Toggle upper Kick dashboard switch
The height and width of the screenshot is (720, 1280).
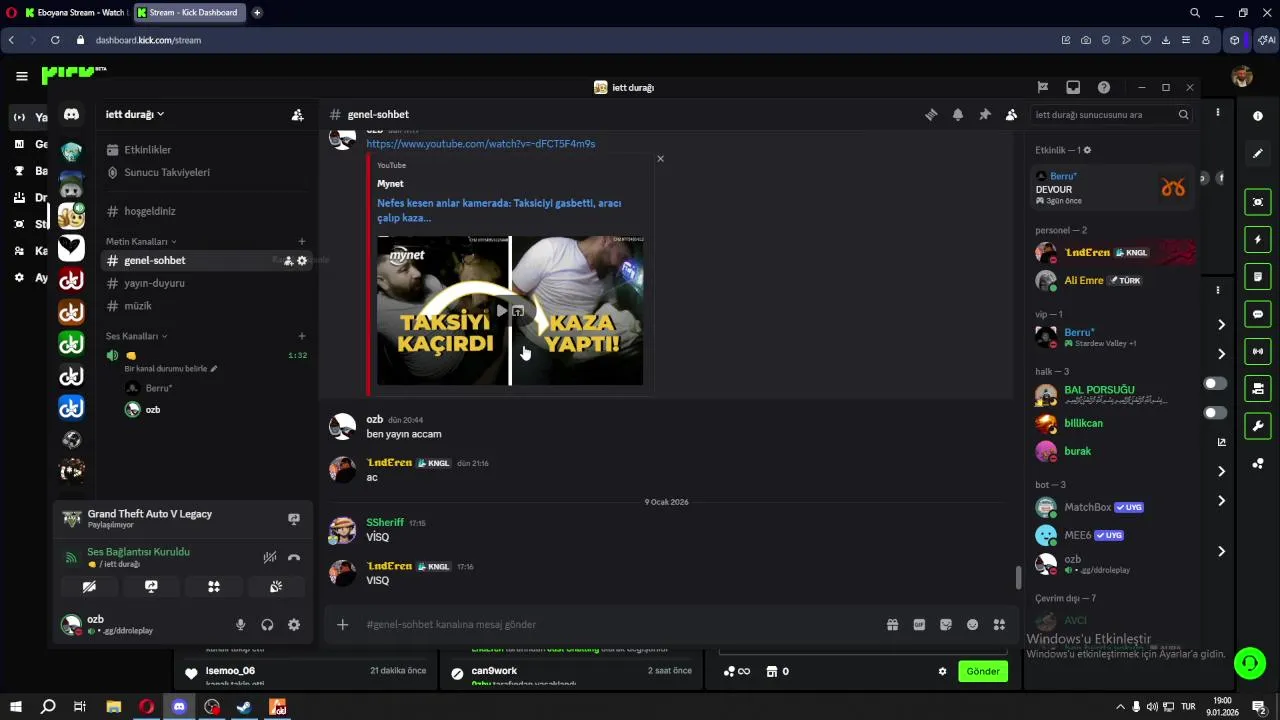point(1215,383)
